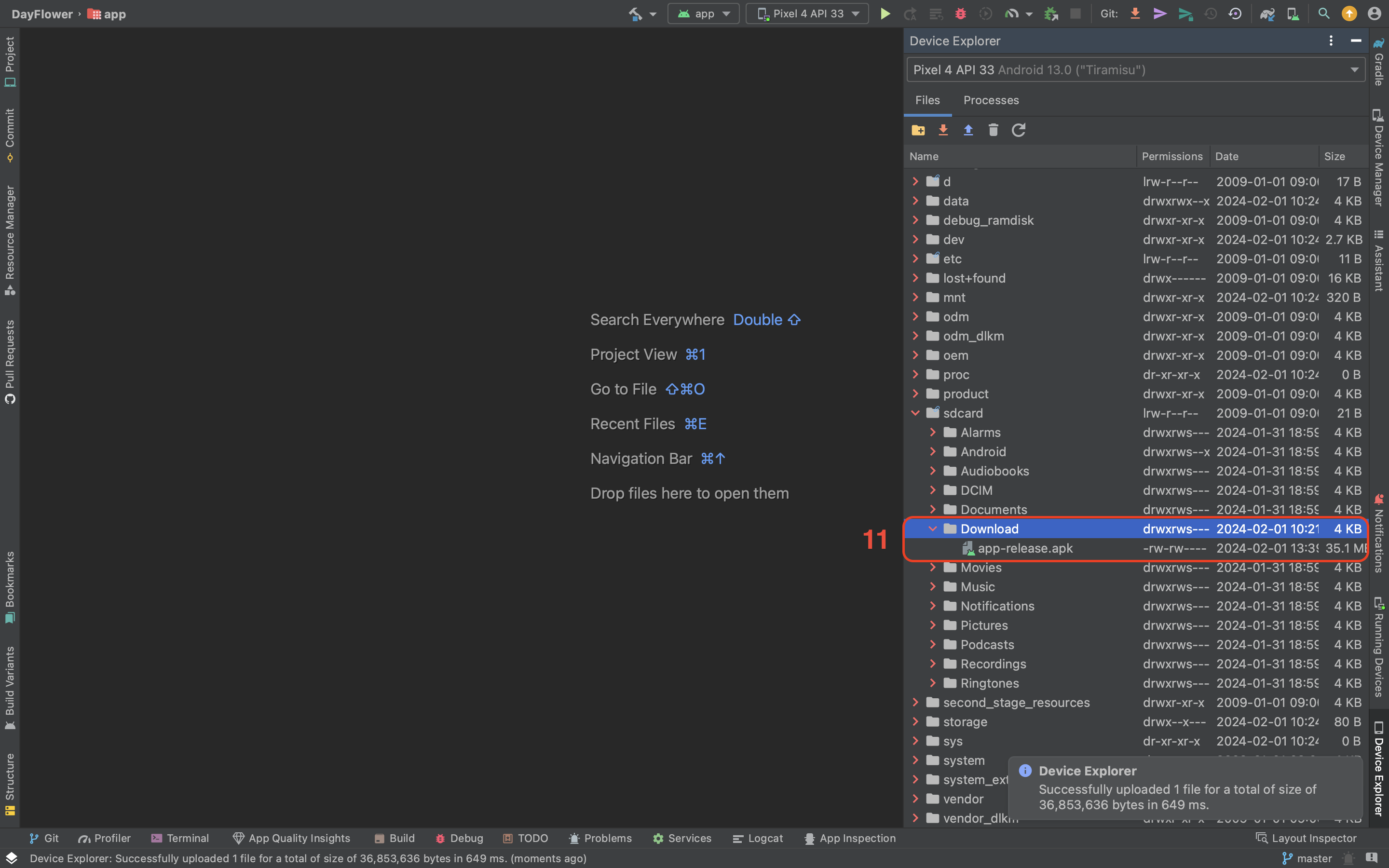Open Device Explorer options three-dot menu

tap(1331, 41)
